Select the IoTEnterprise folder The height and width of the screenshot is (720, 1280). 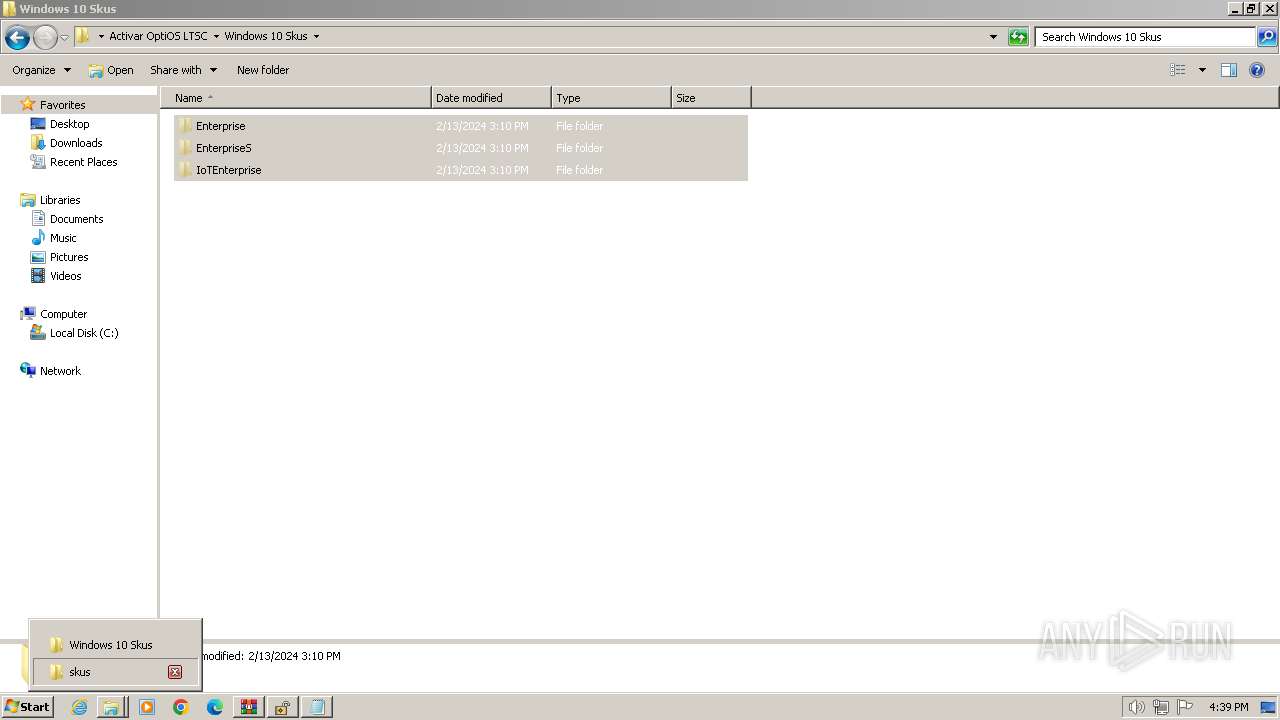pos(461,170)
